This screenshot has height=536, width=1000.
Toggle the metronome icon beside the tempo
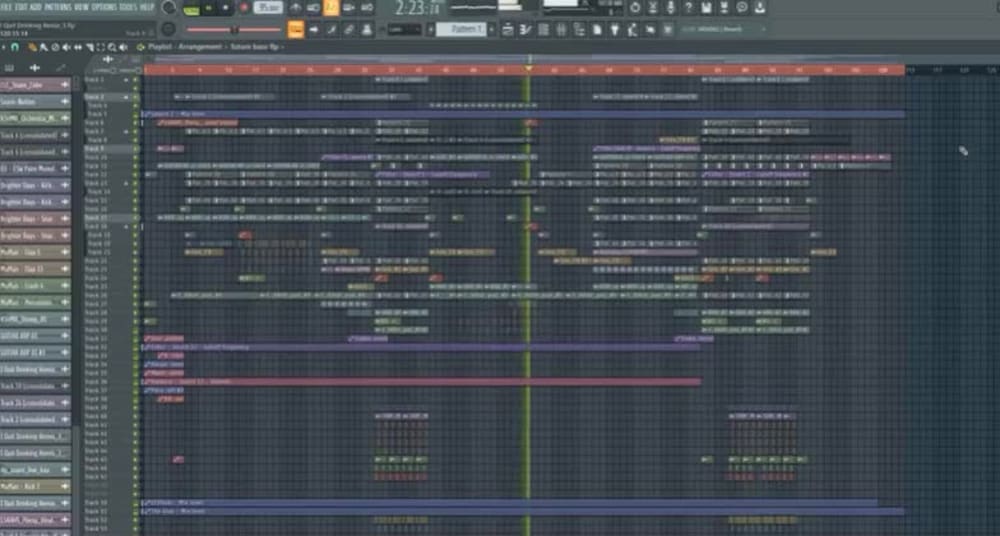click(x=295, y=8)
